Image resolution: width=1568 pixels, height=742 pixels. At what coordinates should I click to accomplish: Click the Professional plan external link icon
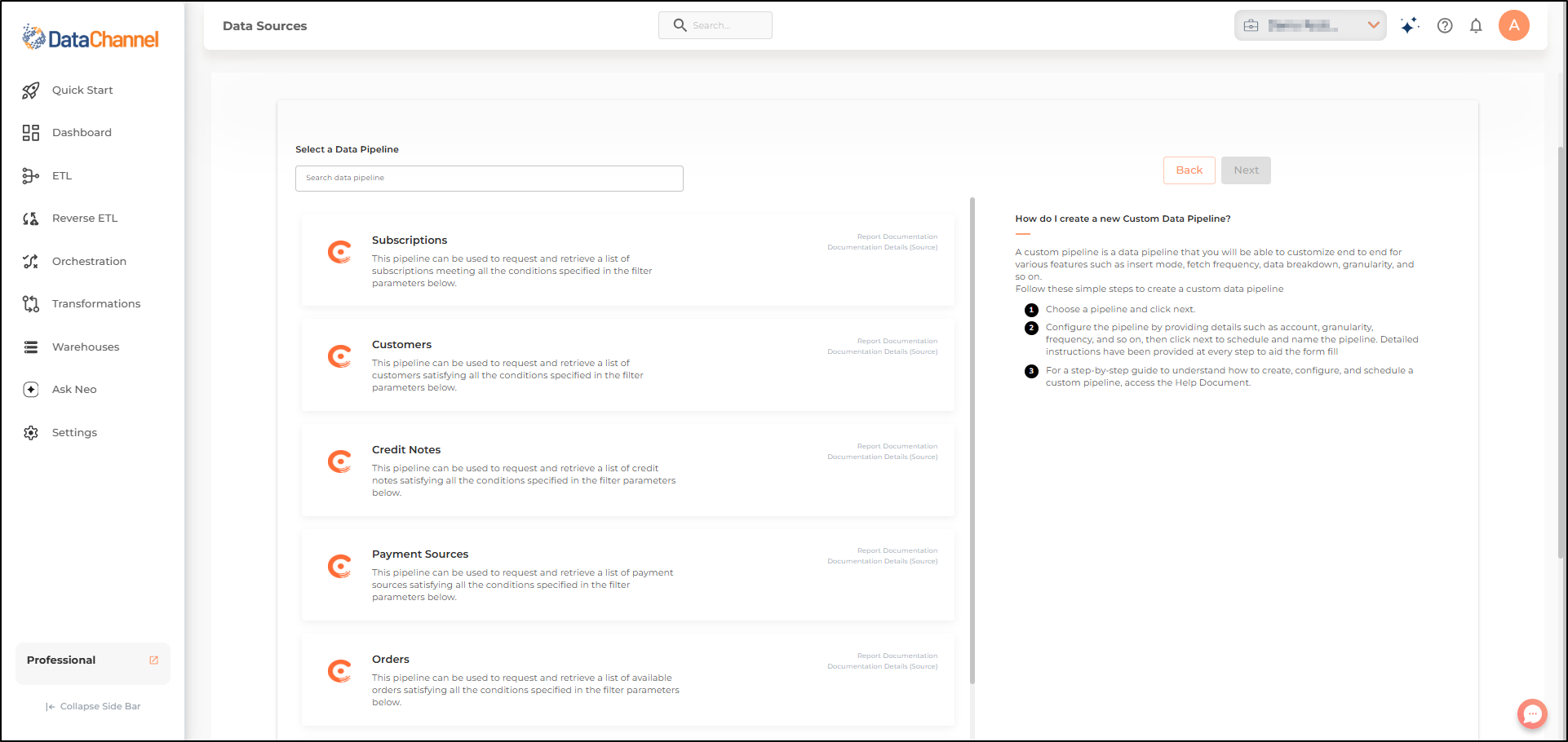[154, 660]
